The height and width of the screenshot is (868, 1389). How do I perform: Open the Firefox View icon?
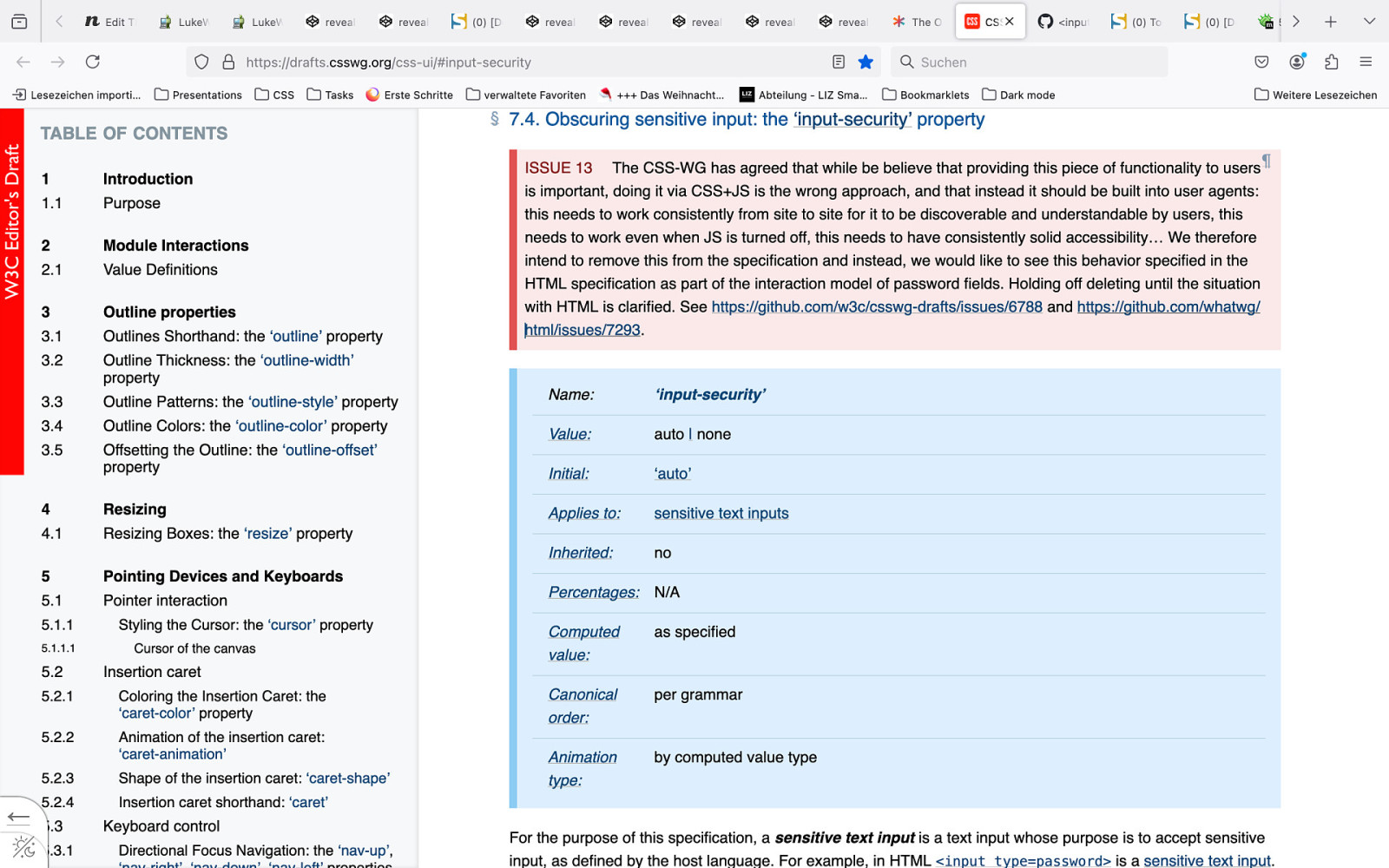pos(19,22)
